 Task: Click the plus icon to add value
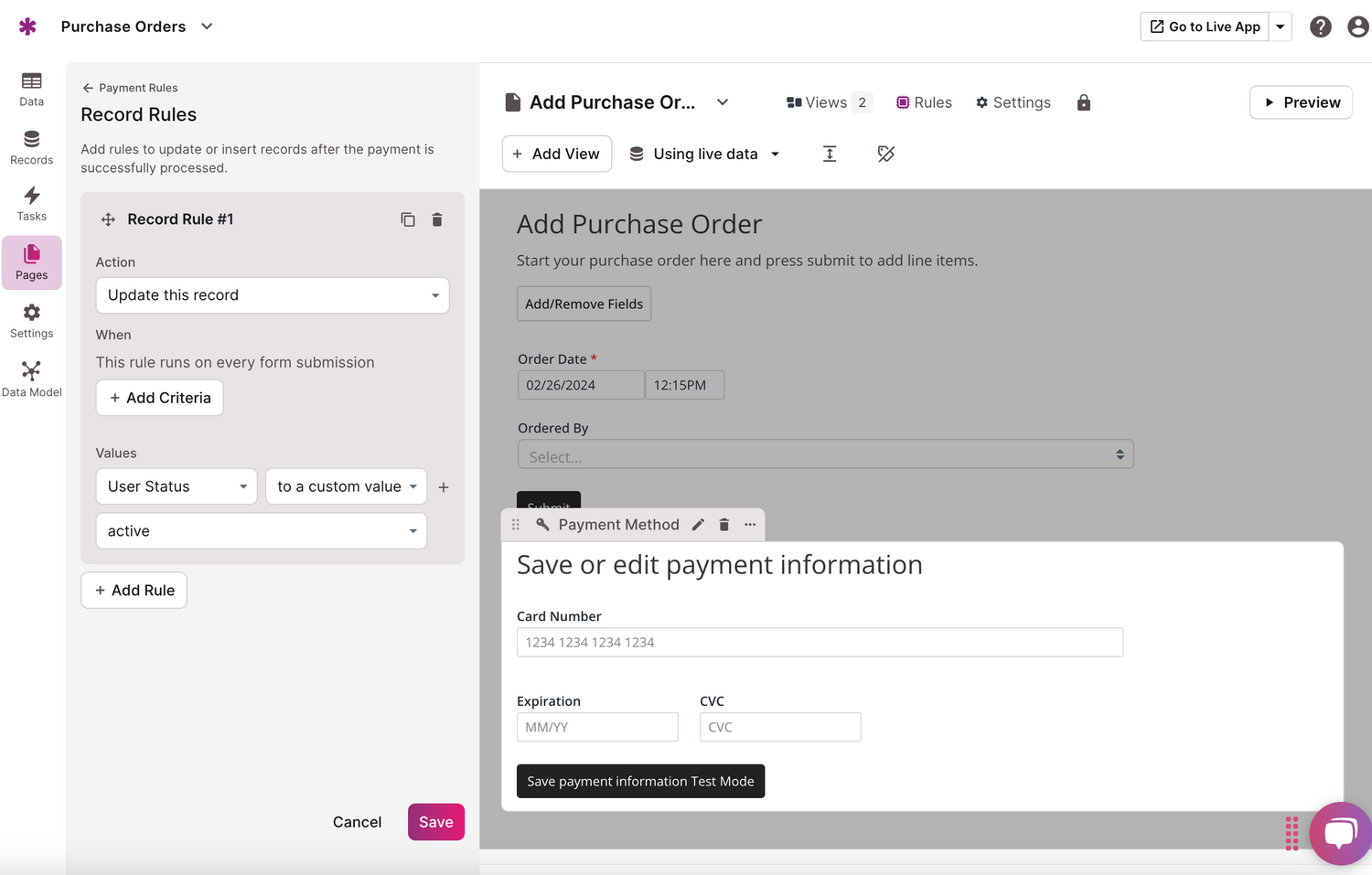pos(444,487)
